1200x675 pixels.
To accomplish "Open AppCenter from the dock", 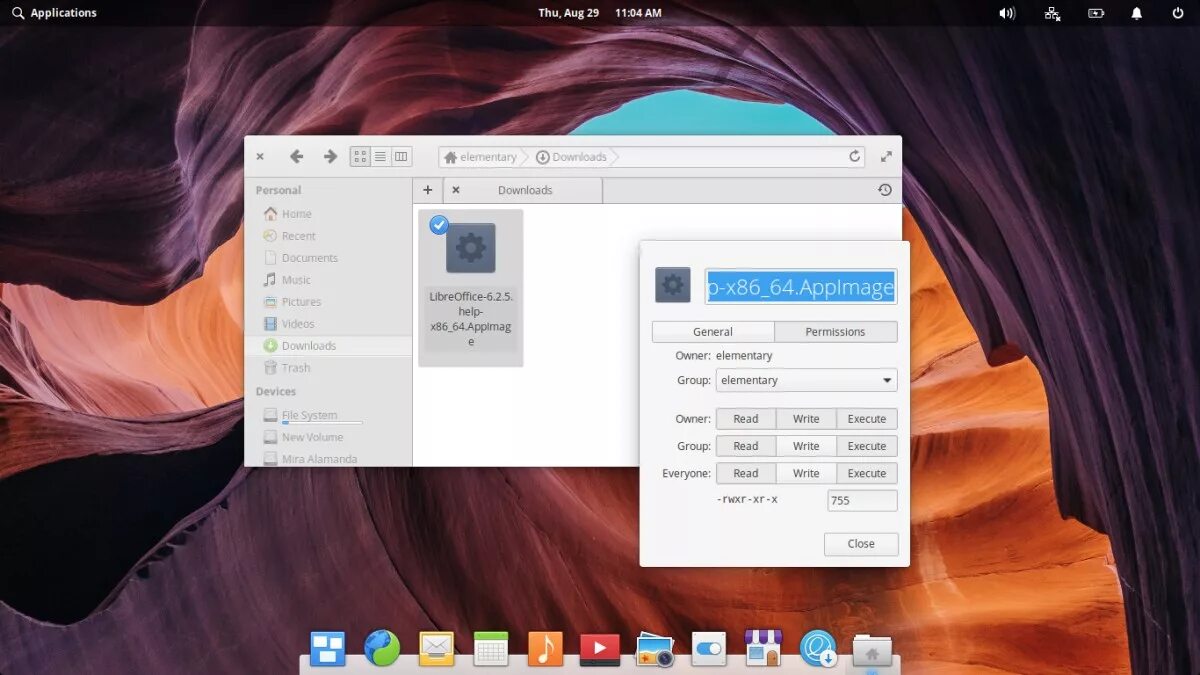I will 764,649.
